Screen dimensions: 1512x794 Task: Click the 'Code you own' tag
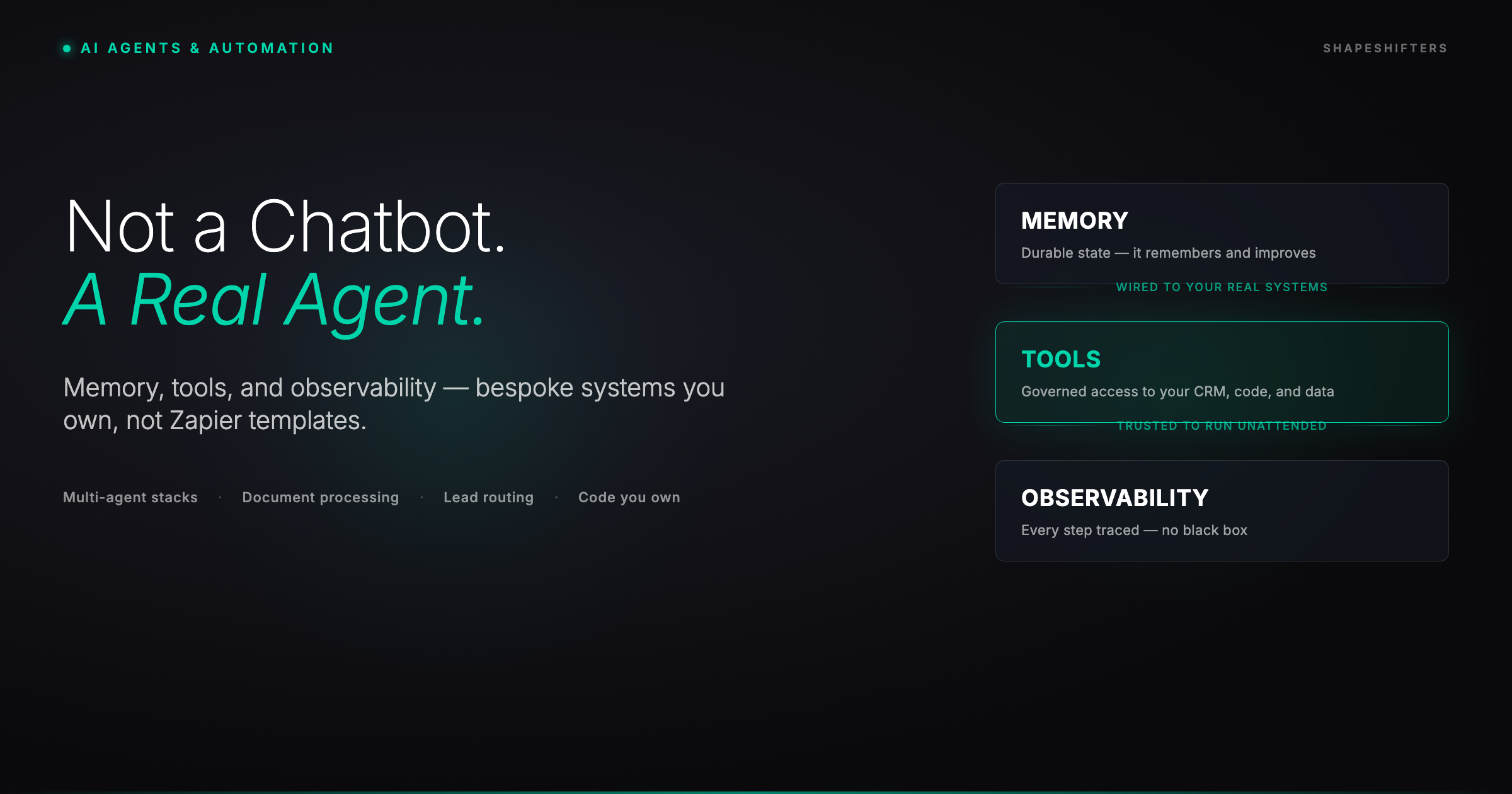629,497
